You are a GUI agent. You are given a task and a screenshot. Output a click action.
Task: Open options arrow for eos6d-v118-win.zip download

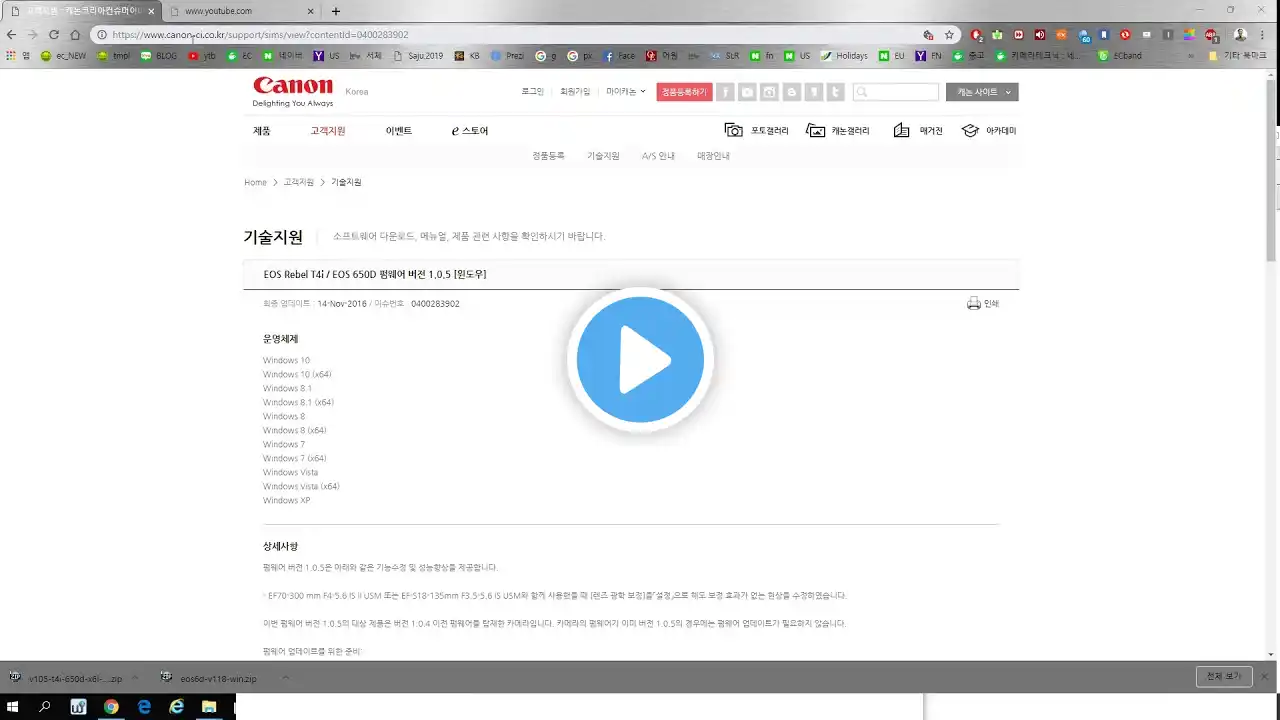285,678
